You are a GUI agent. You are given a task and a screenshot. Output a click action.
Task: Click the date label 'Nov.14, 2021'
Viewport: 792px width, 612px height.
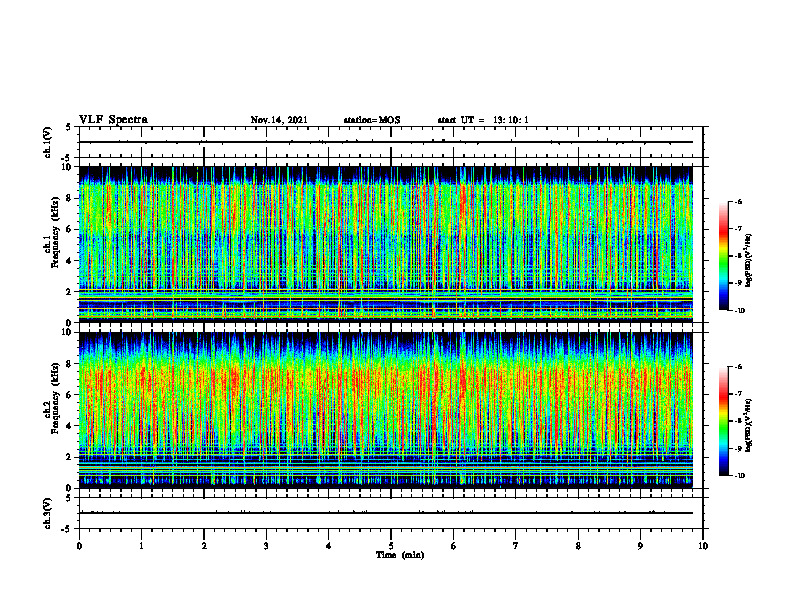[x=279, y=120]
